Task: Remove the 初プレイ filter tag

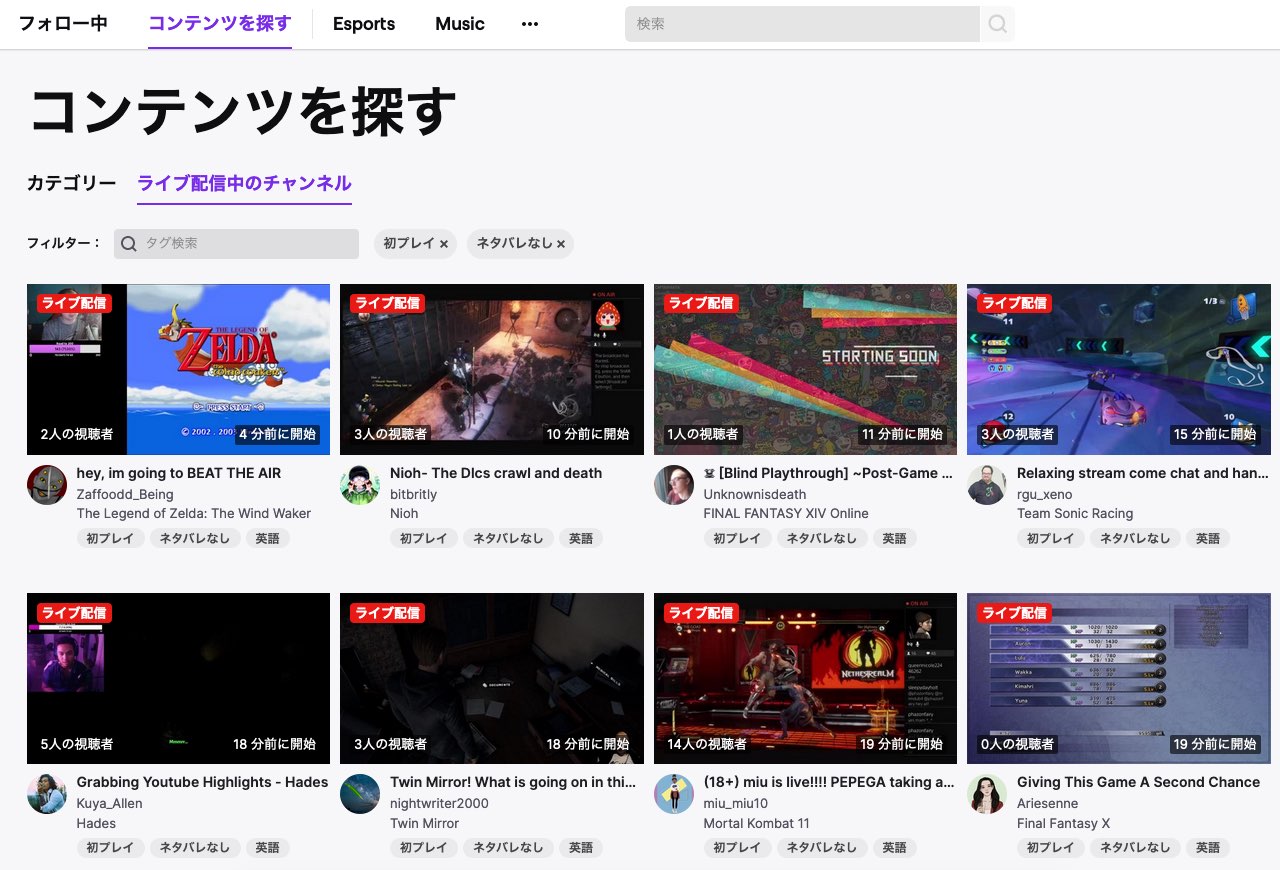Action: (x=443, y=244)
